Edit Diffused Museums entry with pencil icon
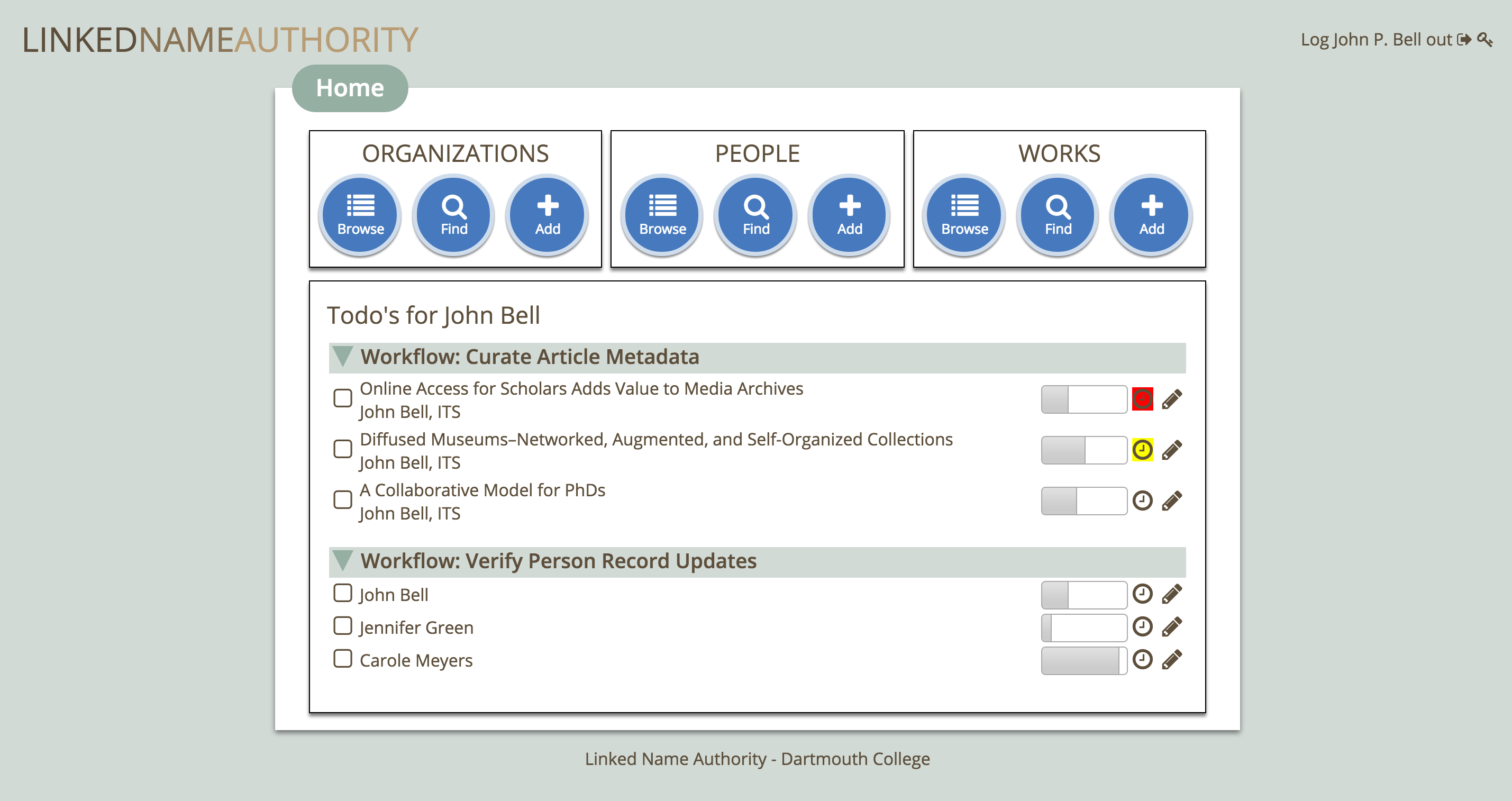 tap(1172, 450)
